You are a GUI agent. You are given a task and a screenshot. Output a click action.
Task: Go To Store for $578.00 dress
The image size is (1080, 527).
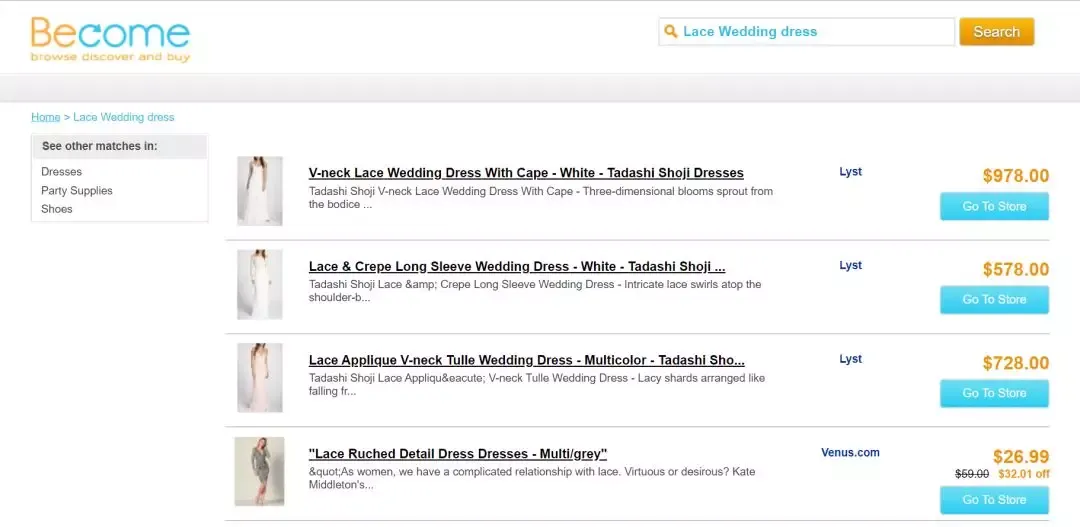pyautogui.click(x=994, y=300)
